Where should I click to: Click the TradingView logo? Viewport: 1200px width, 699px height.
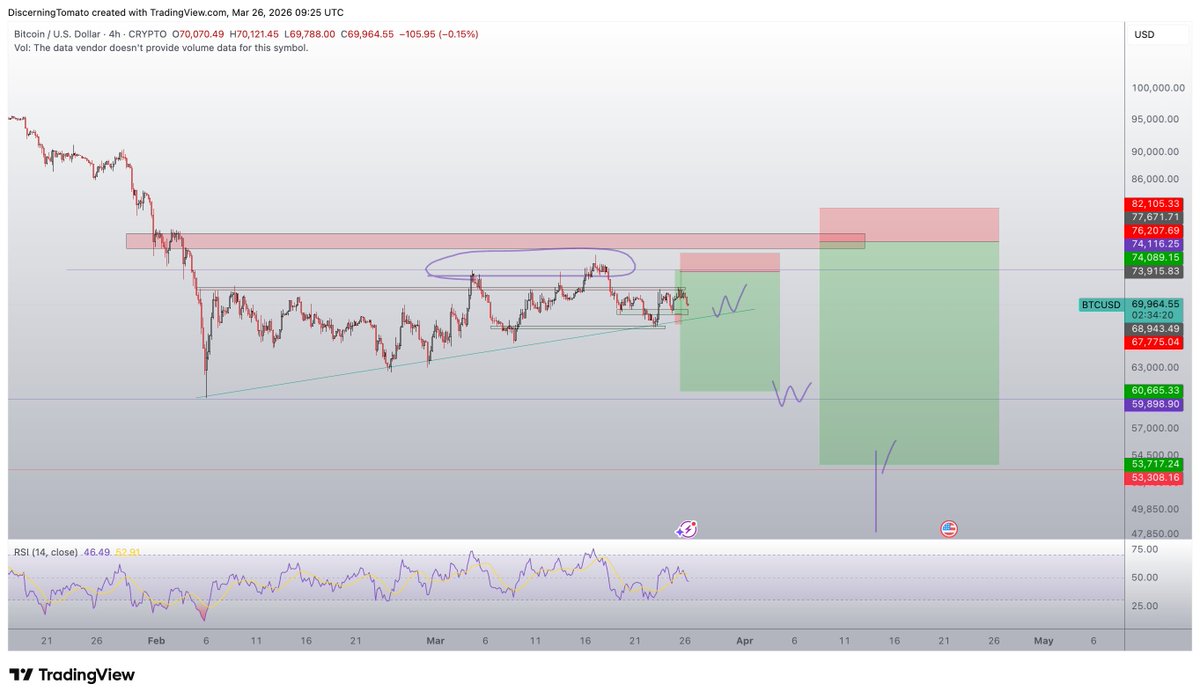pos(72,675)
